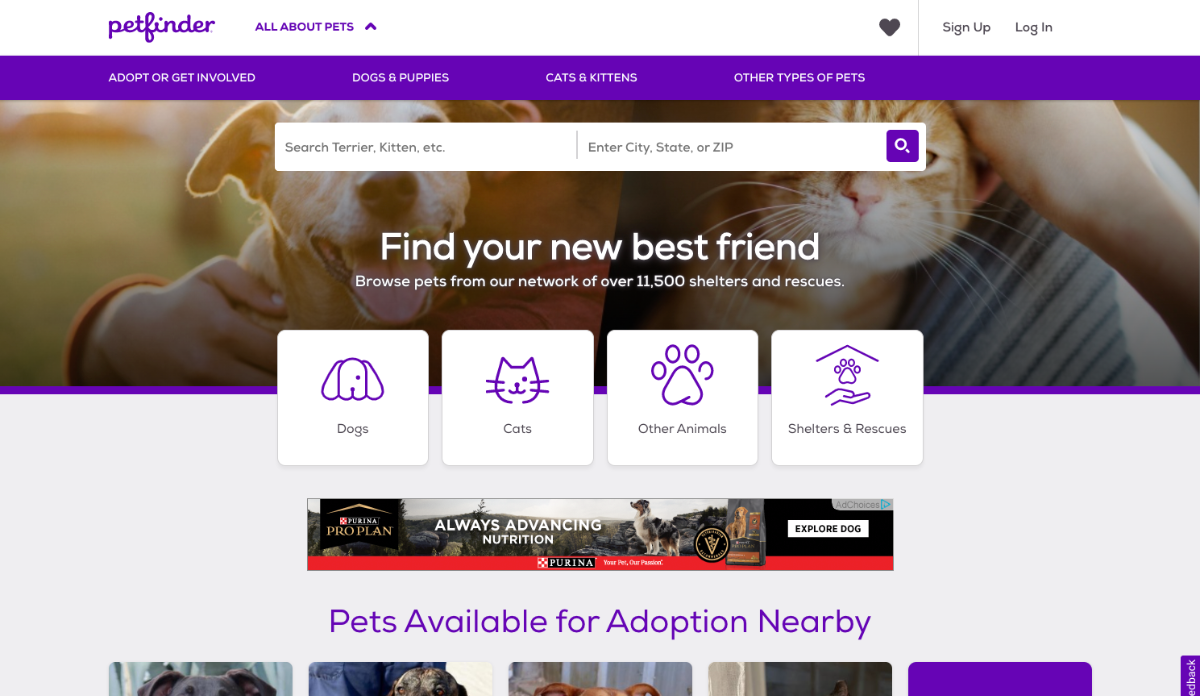Open the first nearby pet photo
Viewport: 1200px width, 696px height.
[201, 679]
